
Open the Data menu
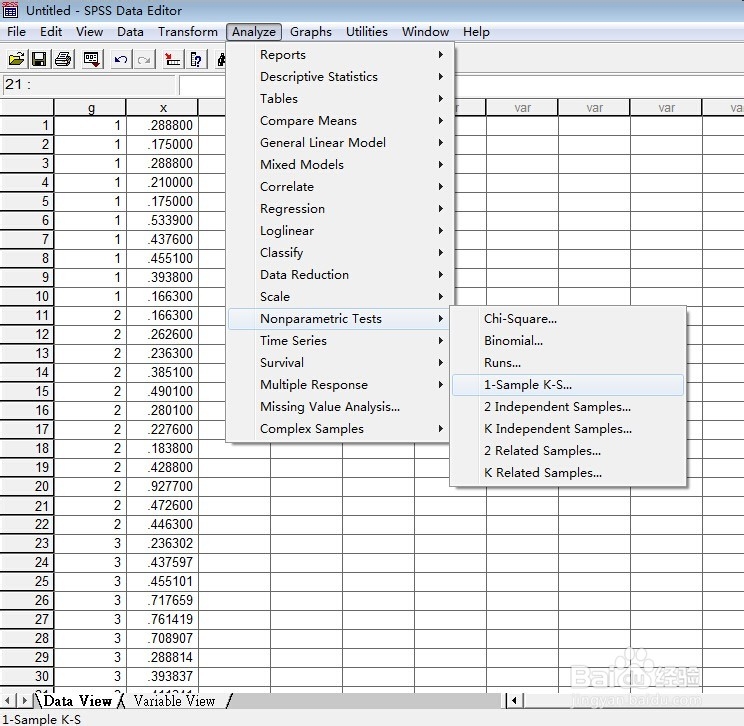click(x=130, y=32)
